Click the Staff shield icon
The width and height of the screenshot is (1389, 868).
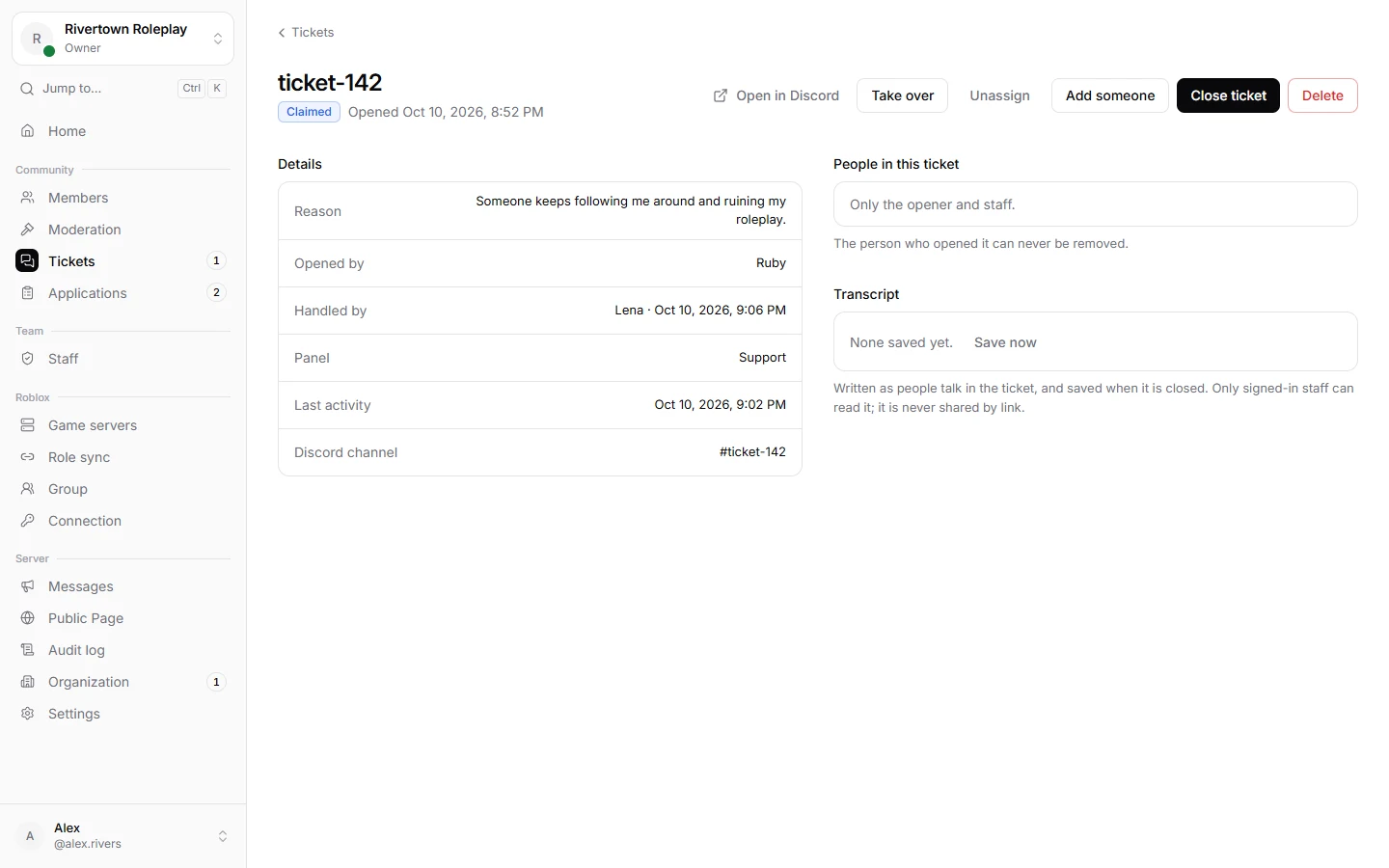coord(28,359)
